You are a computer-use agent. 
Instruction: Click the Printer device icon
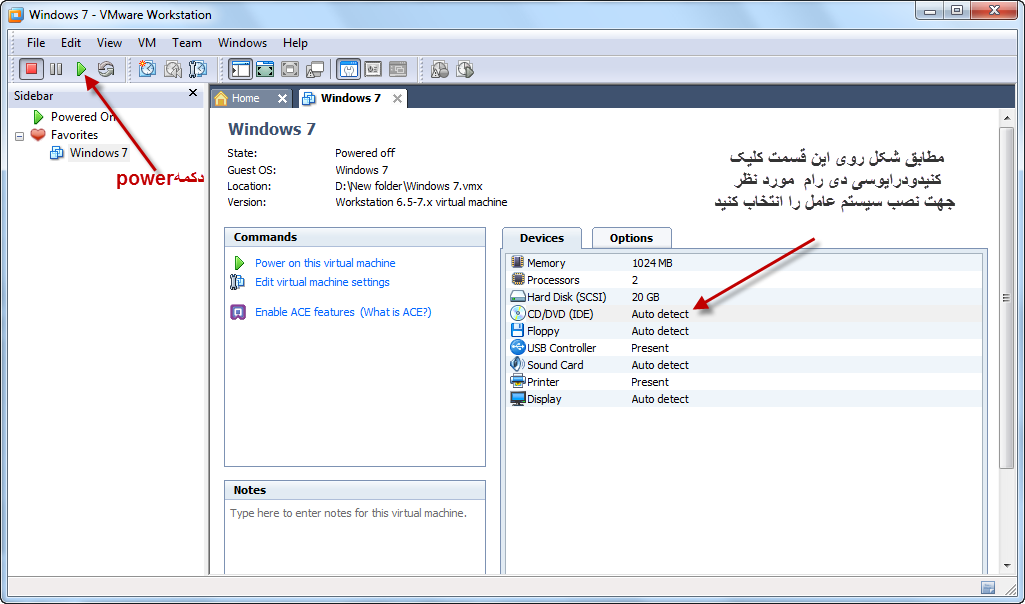pos(518,381)
